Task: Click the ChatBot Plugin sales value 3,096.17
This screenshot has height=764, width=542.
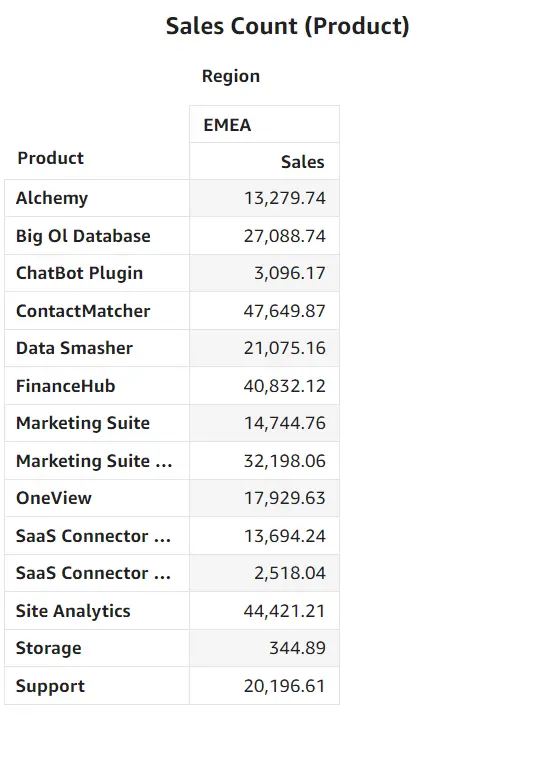Action: click(x=290, y=273)
